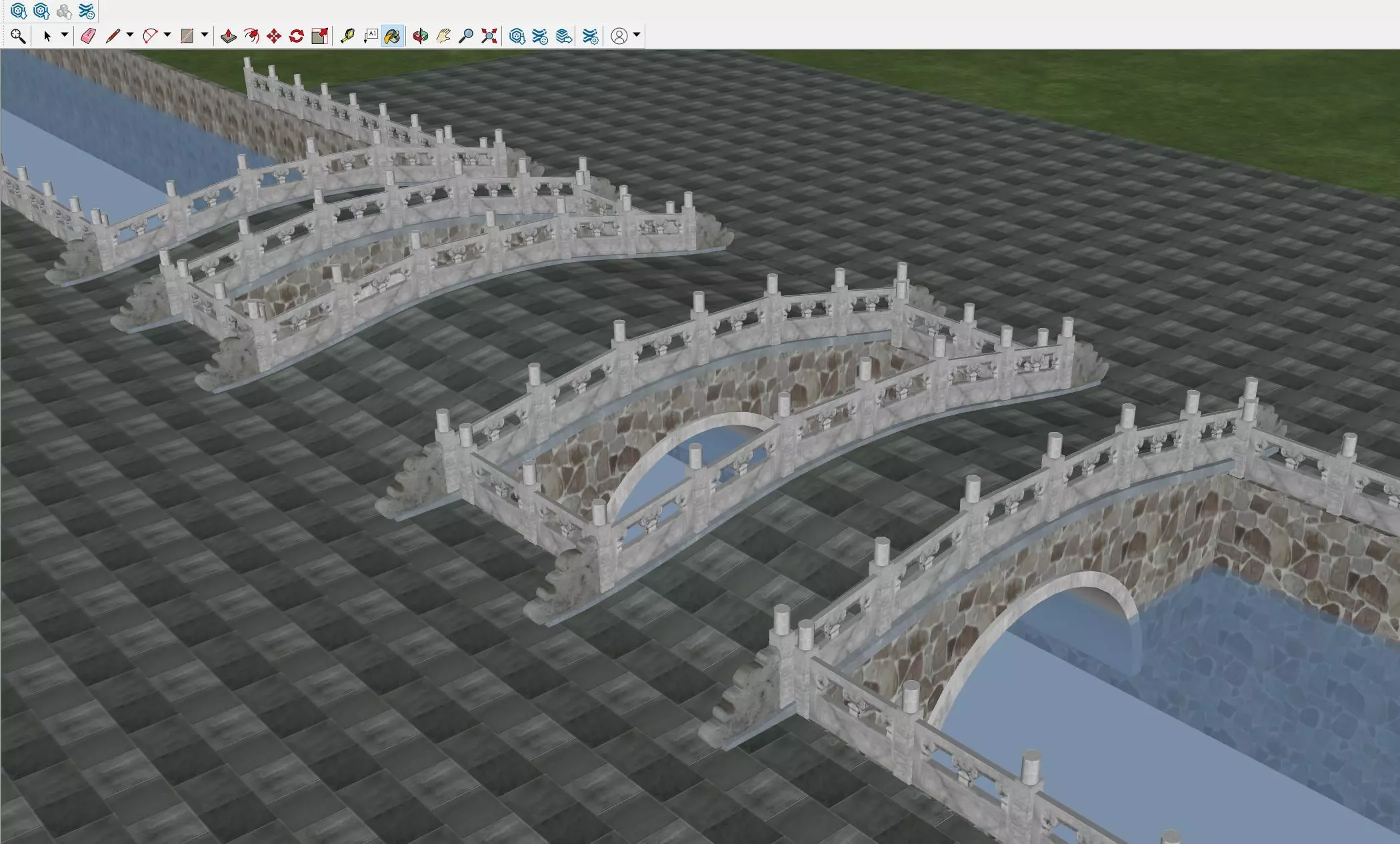Image resolution: width=1400 pixels, height=844 pixels.
Task: Click the grayed Share Component icon
Action: tap(64, 11)
